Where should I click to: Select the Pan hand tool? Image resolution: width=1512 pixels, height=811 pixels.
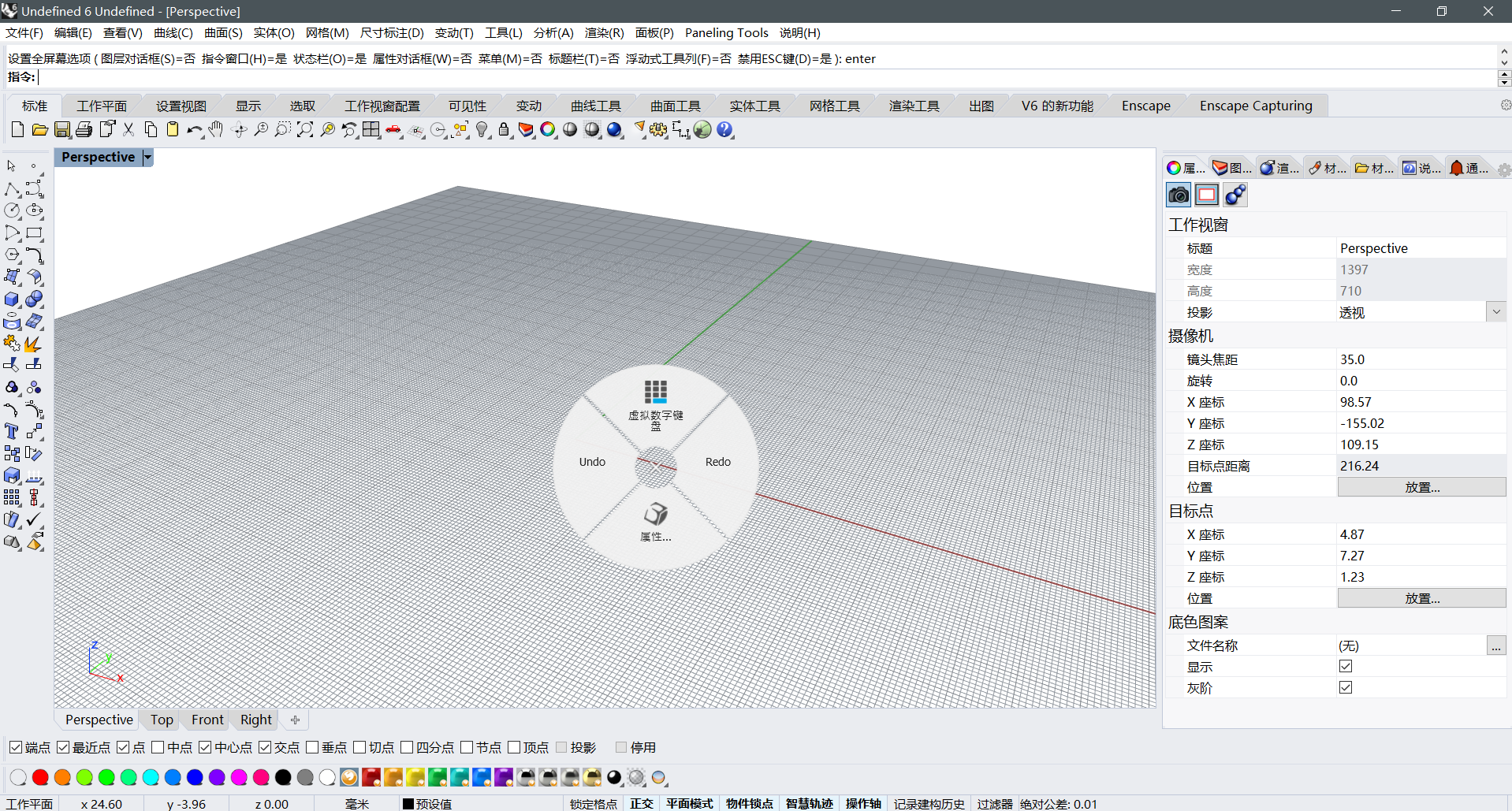point(216,130)
